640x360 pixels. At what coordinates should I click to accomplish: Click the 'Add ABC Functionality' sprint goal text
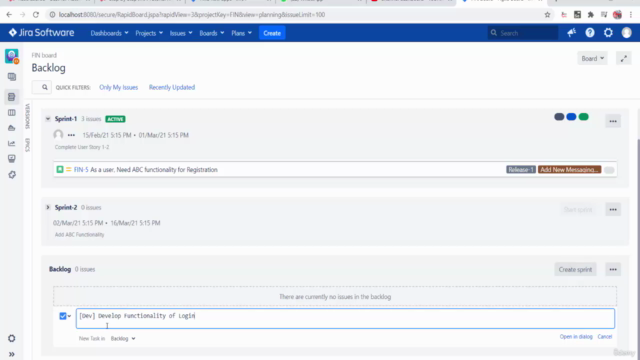[79, 235]
